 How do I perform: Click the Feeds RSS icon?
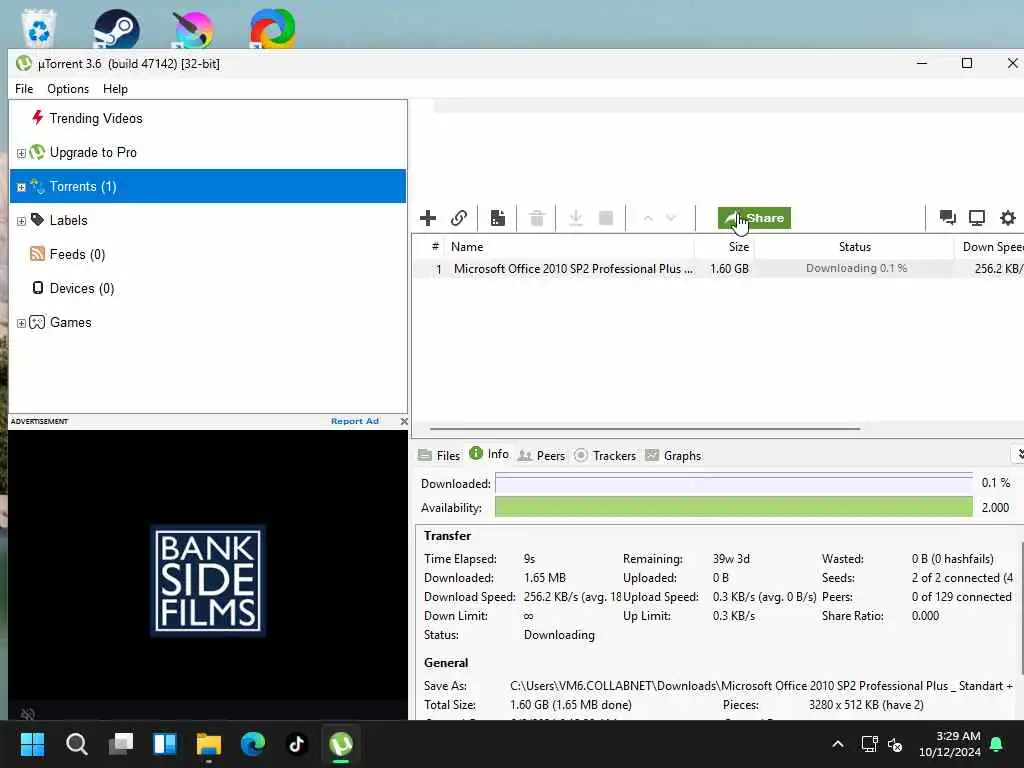point(37,253)
